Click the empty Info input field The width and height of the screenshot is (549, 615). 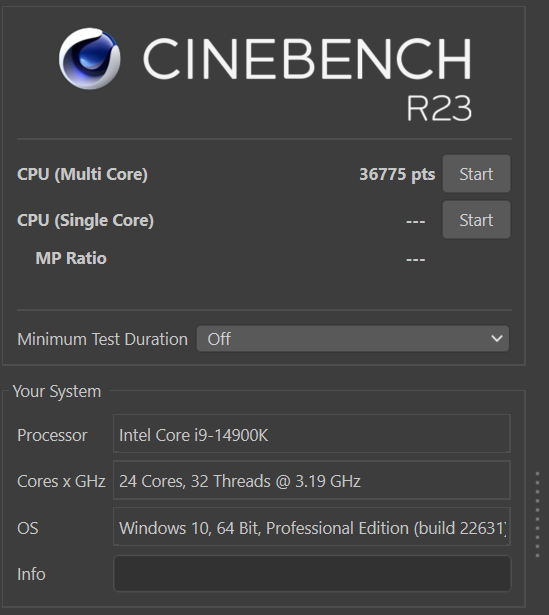312,573
